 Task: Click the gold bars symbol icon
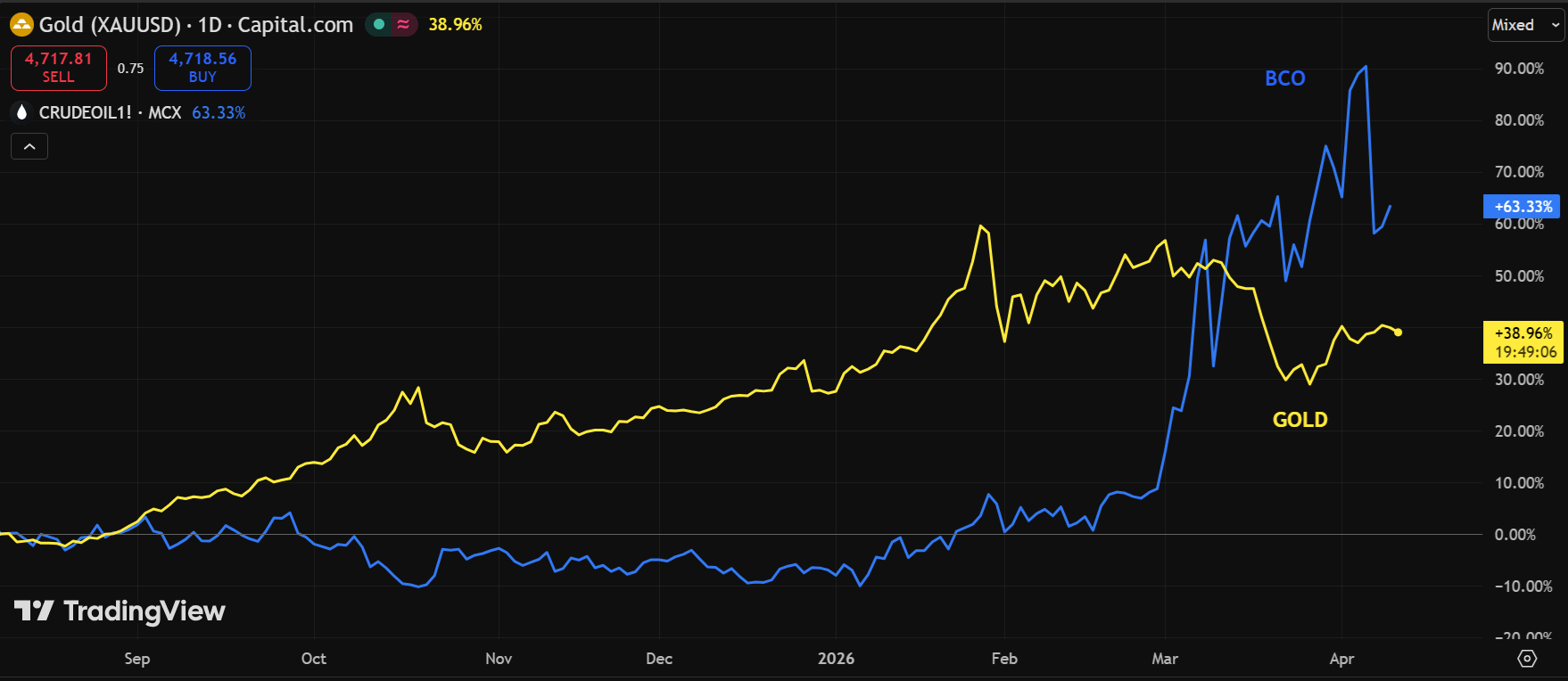(x=21, y=25)
